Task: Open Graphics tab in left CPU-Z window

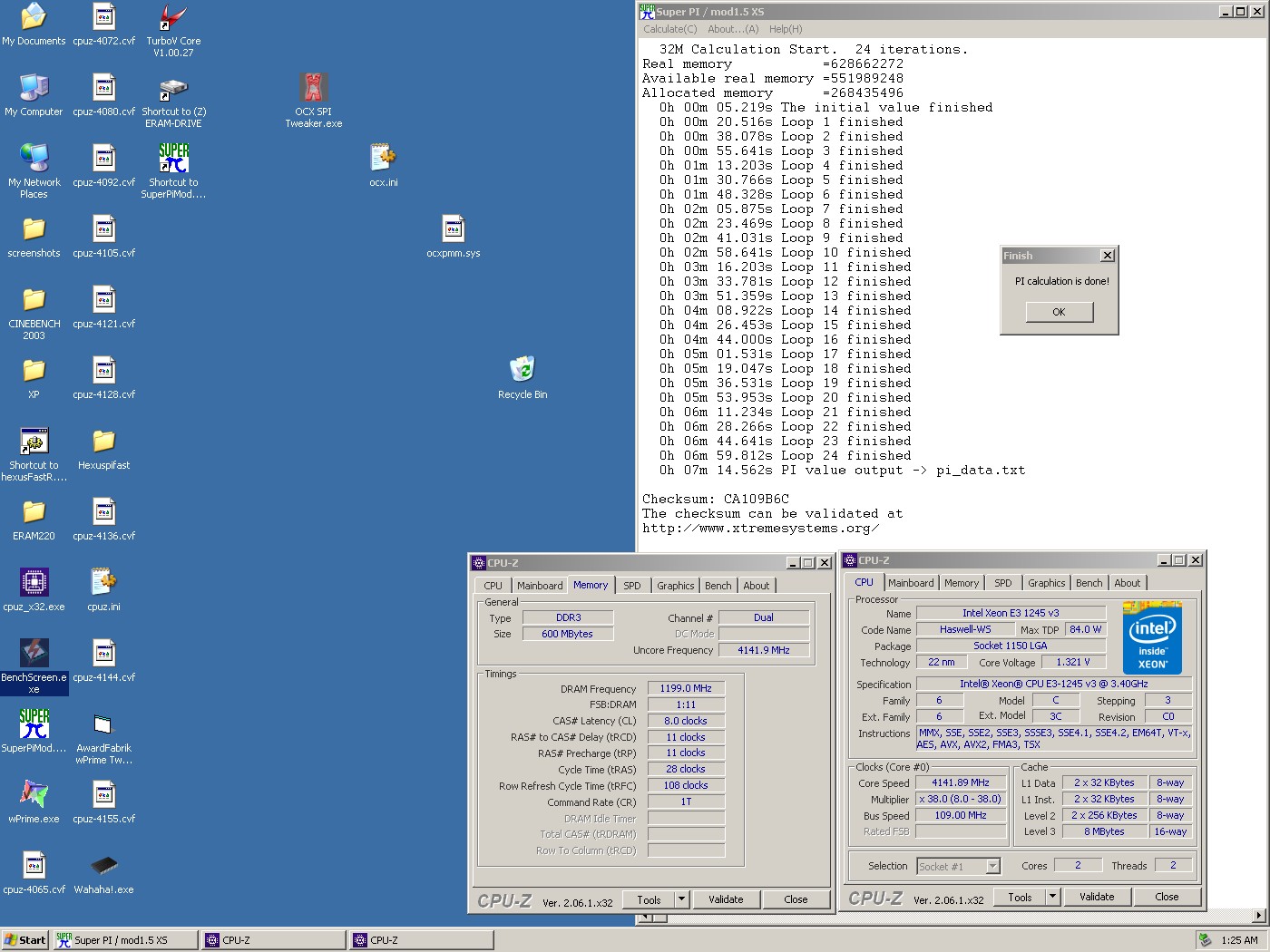Action: tap(676, 586)
